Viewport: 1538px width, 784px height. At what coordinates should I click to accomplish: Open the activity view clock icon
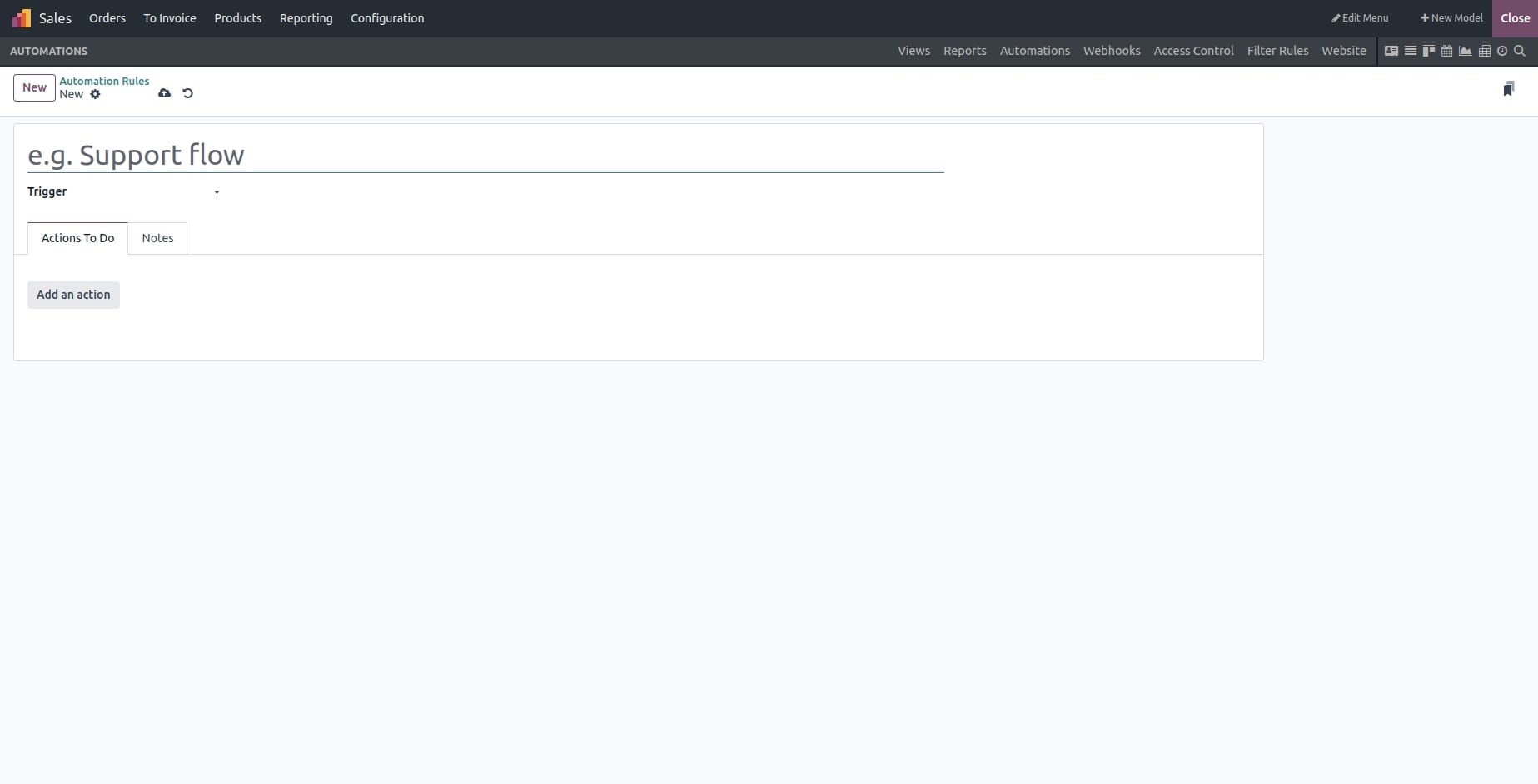pos(1502,51)
